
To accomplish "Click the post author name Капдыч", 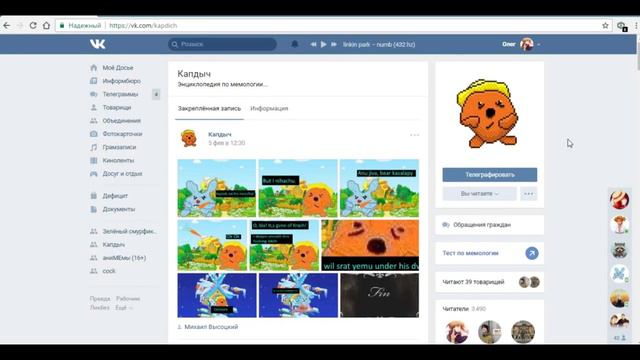I will tap(220, 134).
